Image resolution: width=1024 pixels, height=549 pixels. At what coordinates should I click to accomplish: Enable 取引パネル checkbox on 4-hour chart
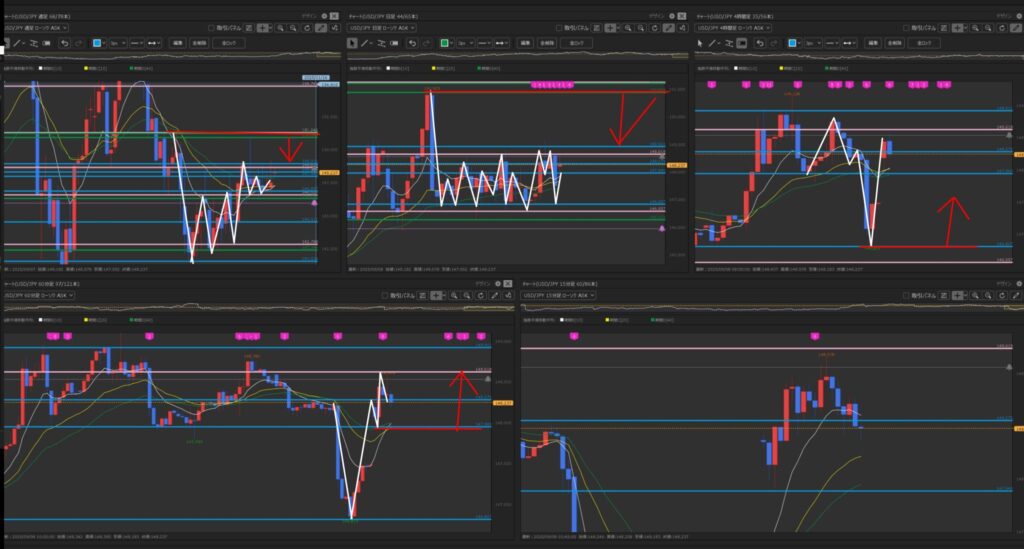[906, 28]
